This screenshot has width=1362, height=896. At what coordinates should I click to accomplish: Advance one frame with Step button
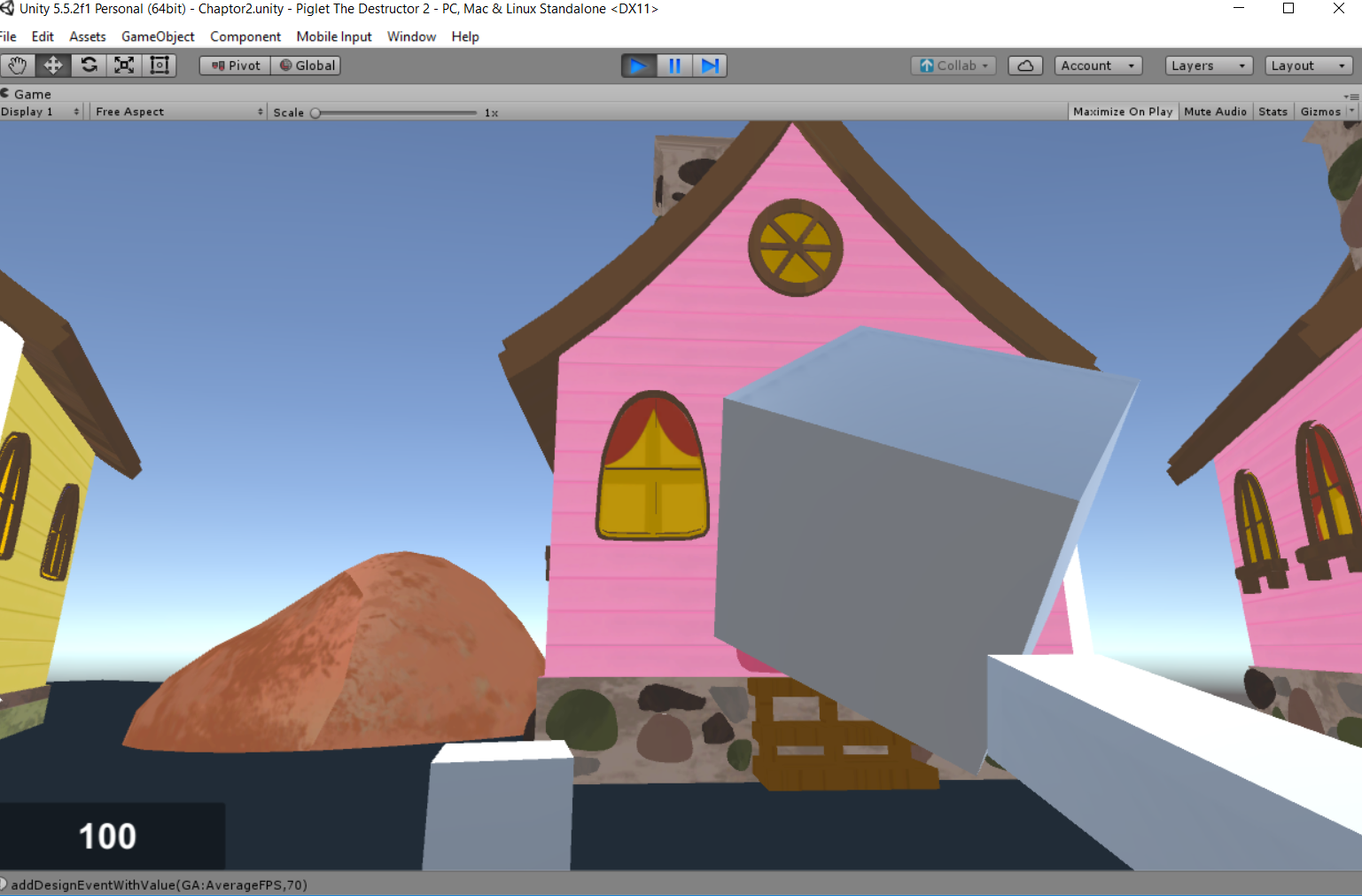click(710, 66)
